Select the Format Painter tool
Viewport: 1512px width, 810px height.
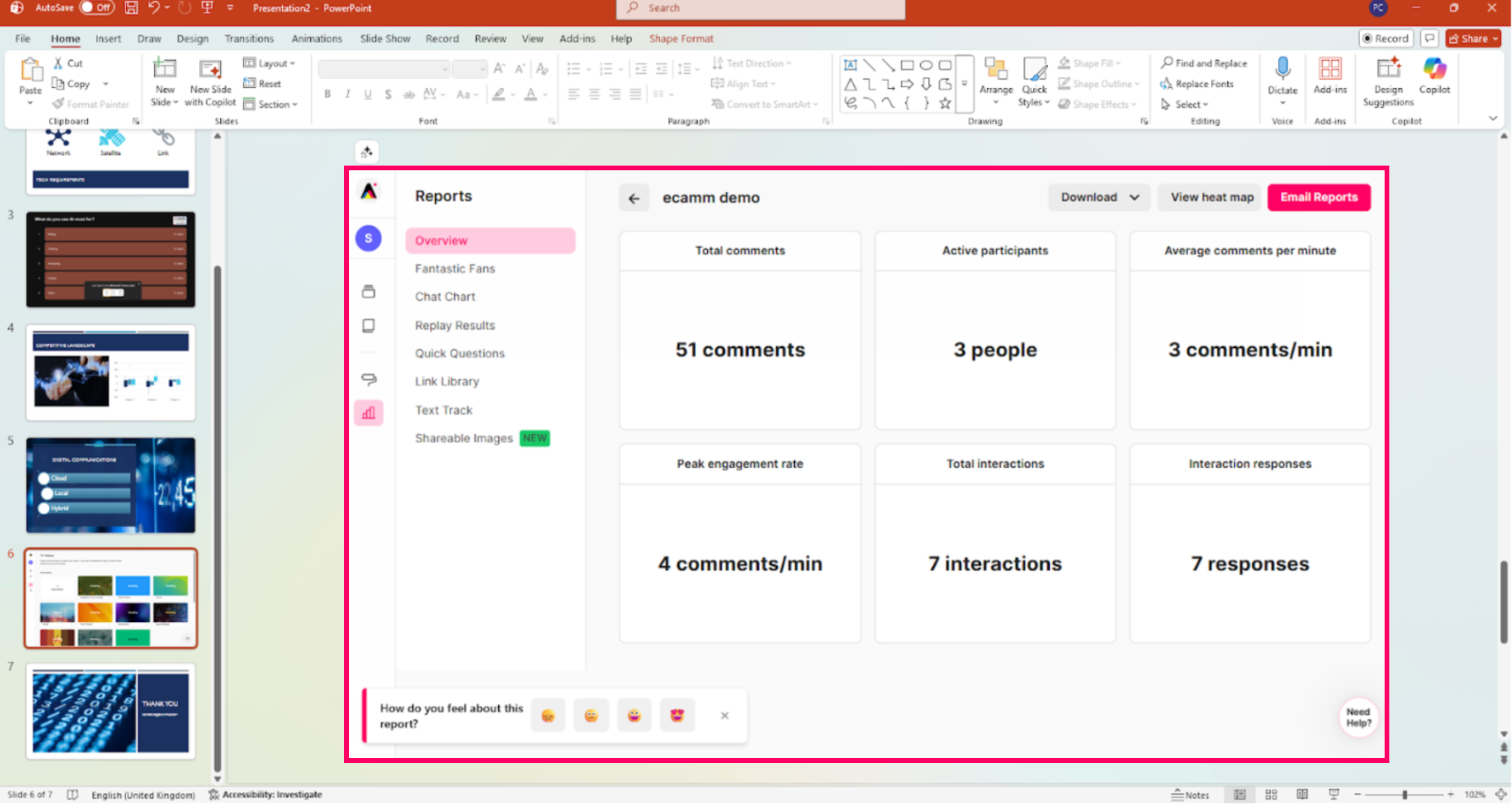pos(90,104)
